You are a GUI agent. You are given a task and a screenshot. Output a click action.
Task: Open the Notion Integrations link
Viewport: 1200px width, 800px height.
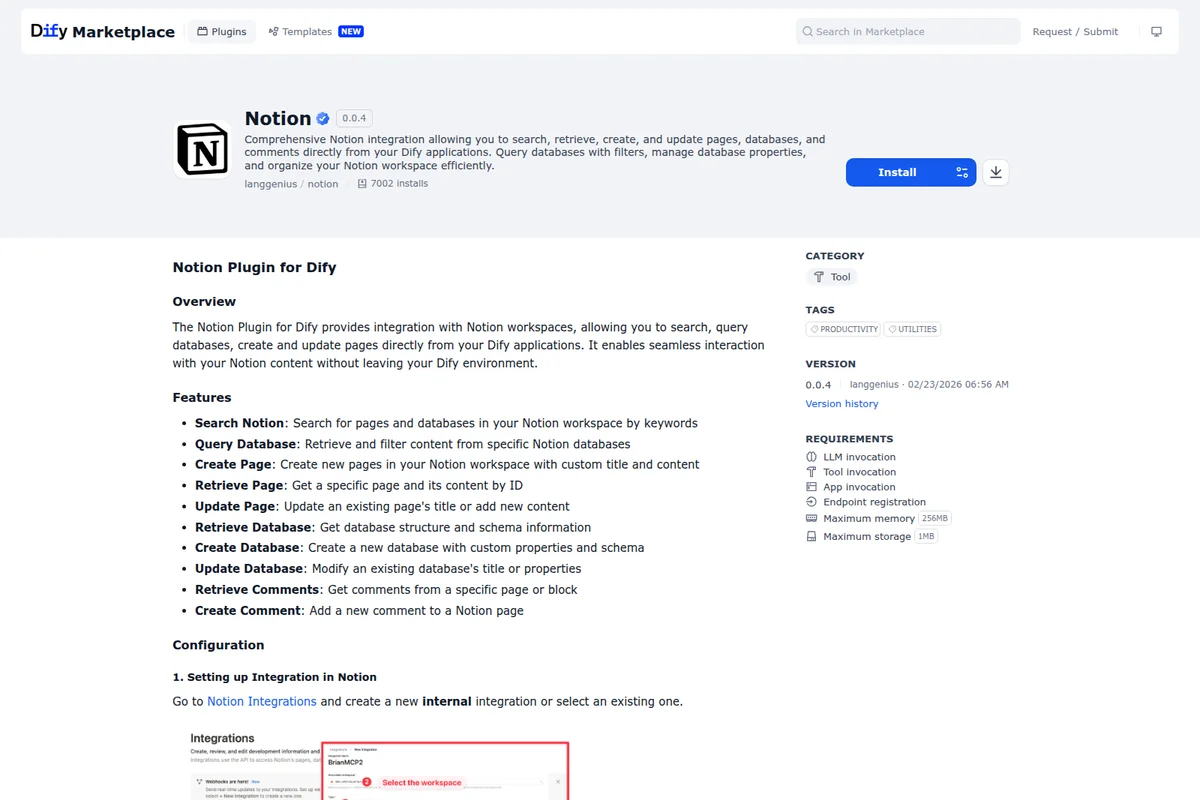(x=261, y=701)
